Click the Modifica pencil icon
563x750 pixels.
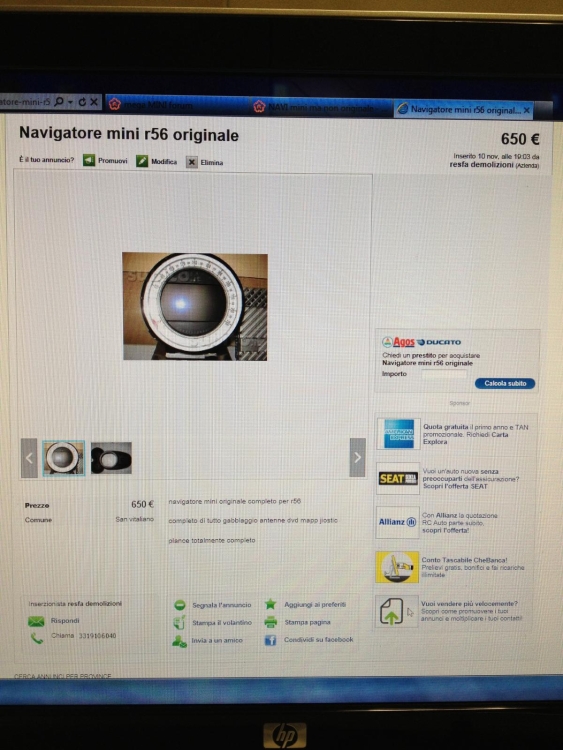tap(142, 161)
